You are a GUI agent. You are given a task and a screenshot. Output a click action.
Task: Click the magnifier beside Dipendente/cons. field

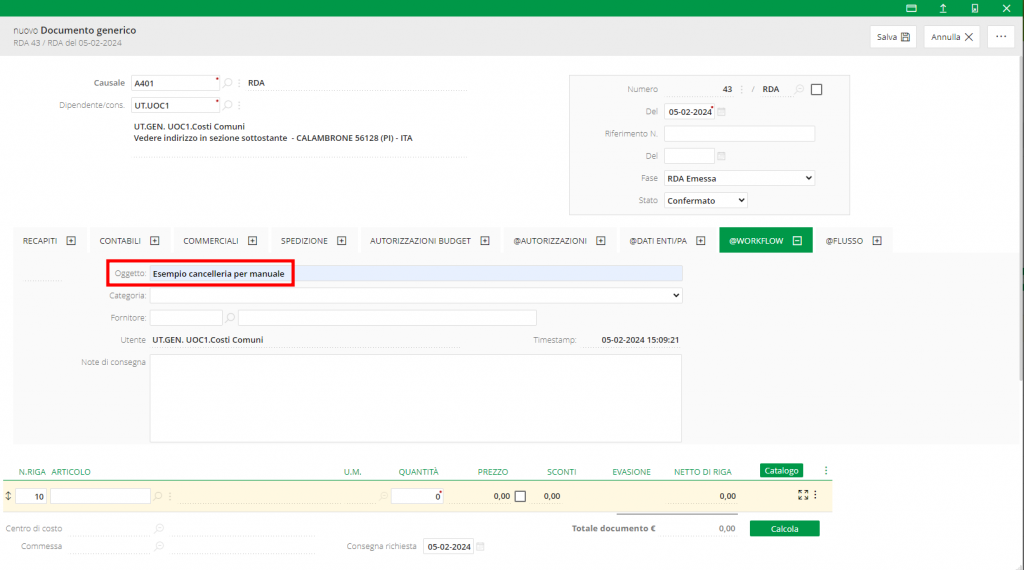point(228,105)
